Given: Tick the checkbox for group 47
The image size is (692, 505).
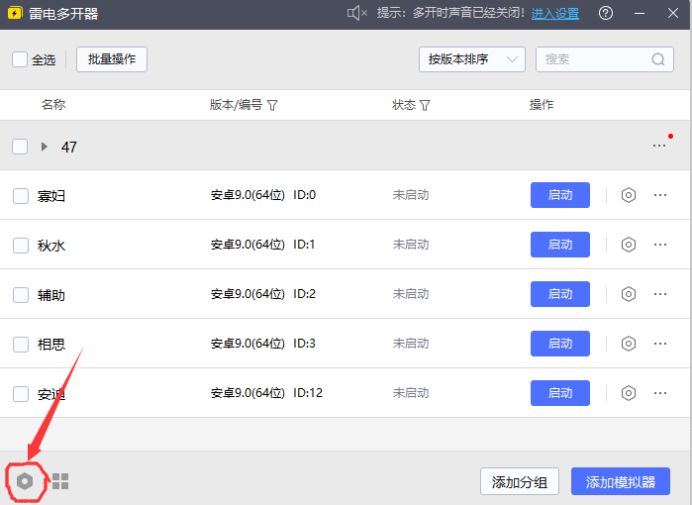Looking at the screenshot, I should pos(20,146).
